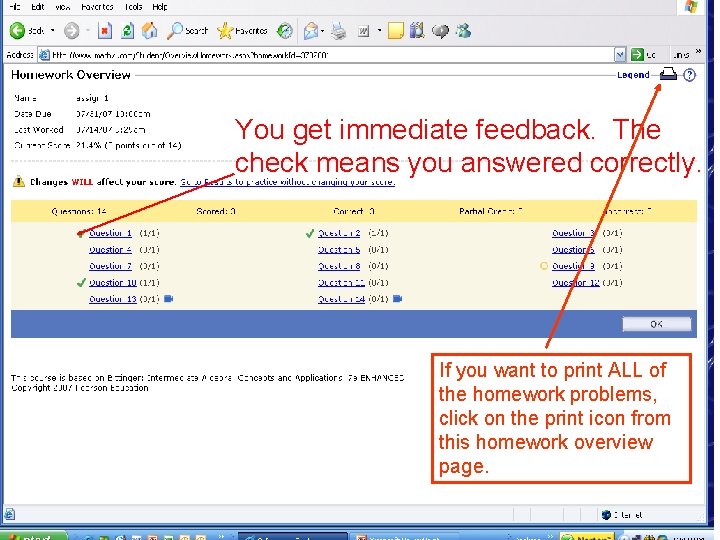Open the File menu

(15, 6)
